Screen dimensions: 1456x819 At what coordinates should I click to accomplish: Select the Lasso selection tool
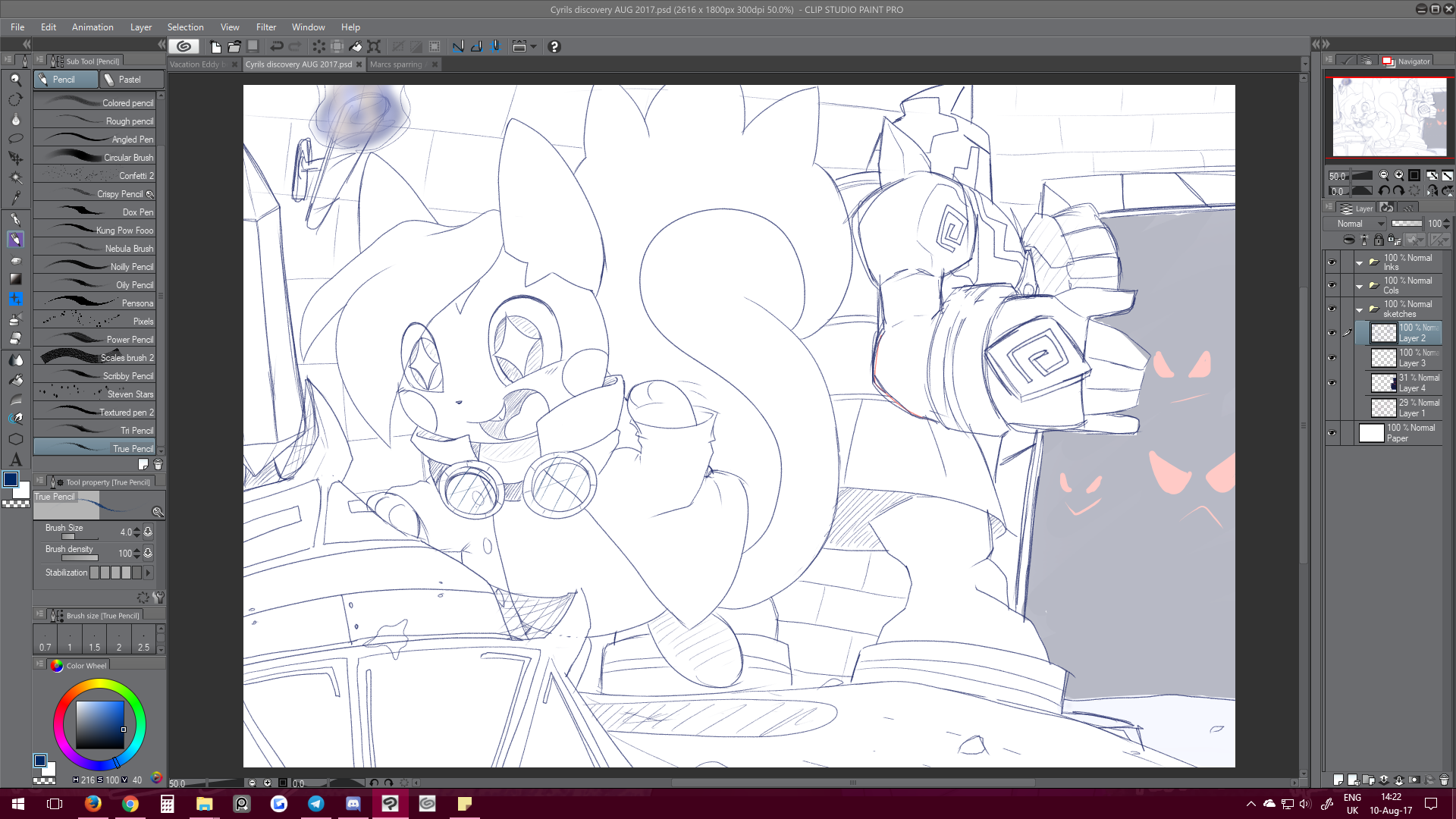point(15,139)
